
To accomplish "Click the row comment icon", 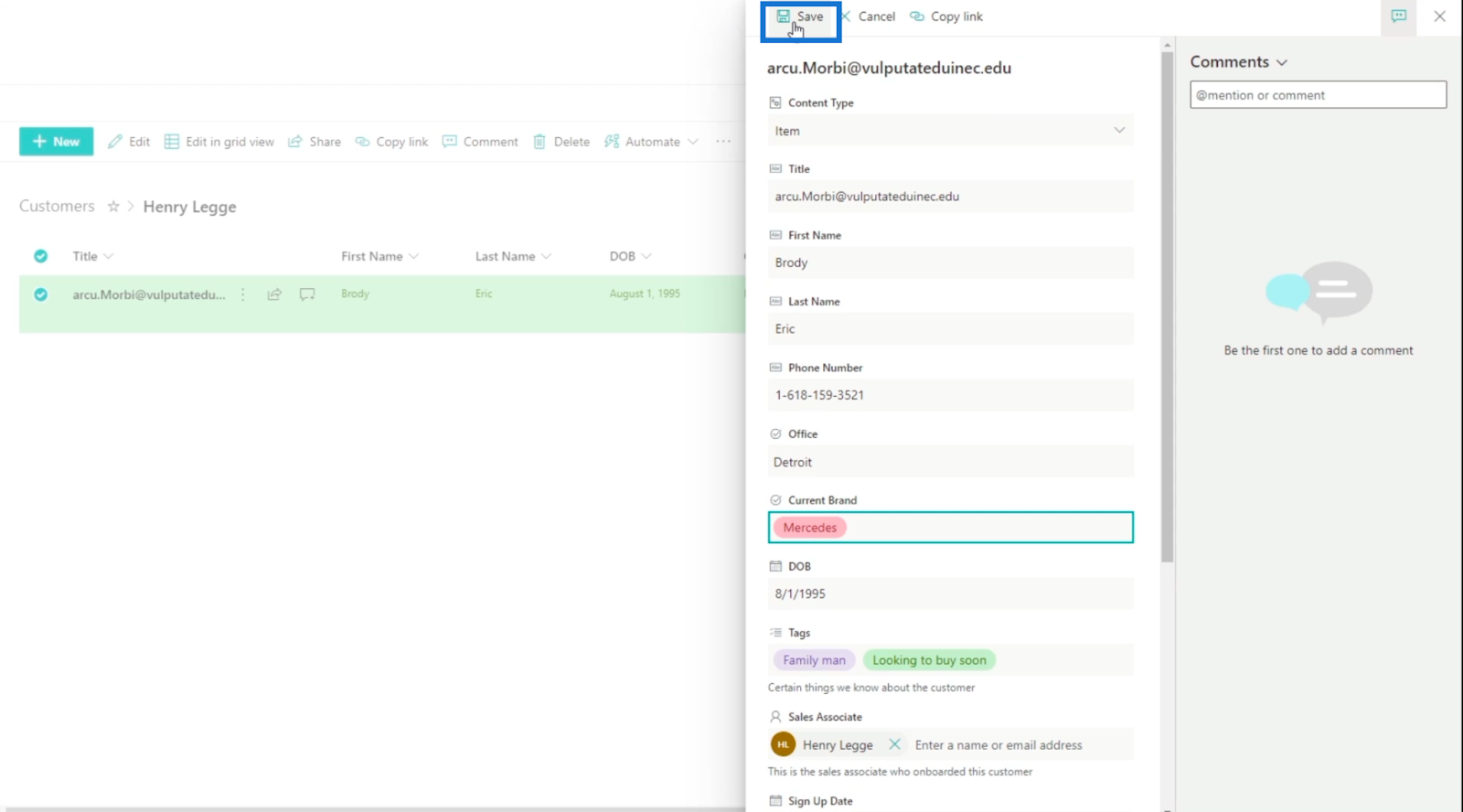I will 307,294.
